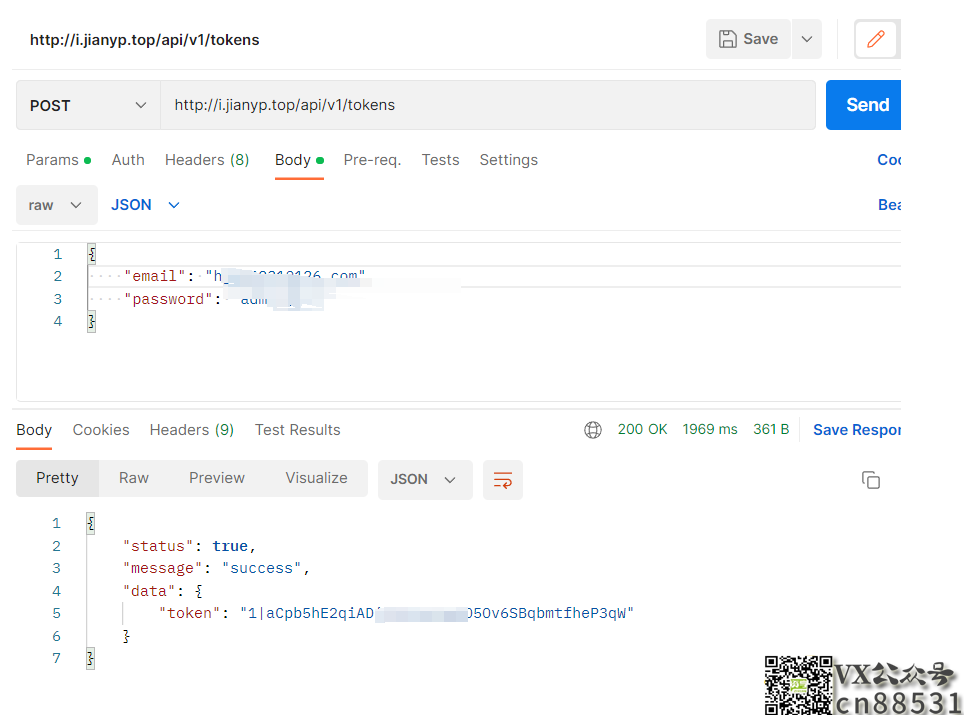
Task: Open the Auth tab
Action: [128, 160]
